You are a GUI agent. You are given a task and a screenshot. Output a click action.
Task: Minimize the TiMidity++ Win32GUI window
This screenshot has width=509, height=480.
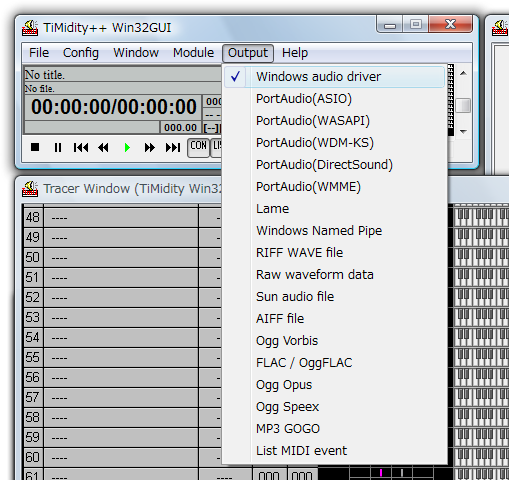click(390, 24)
